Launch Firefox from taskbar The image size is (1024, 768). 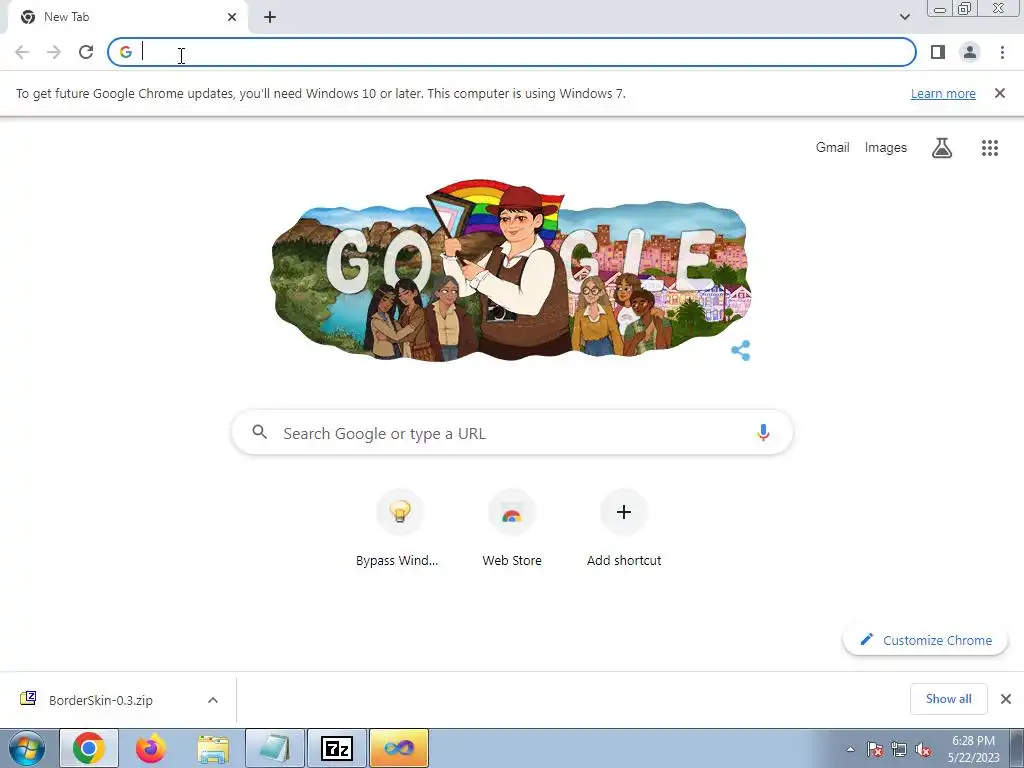pos(151,748)
